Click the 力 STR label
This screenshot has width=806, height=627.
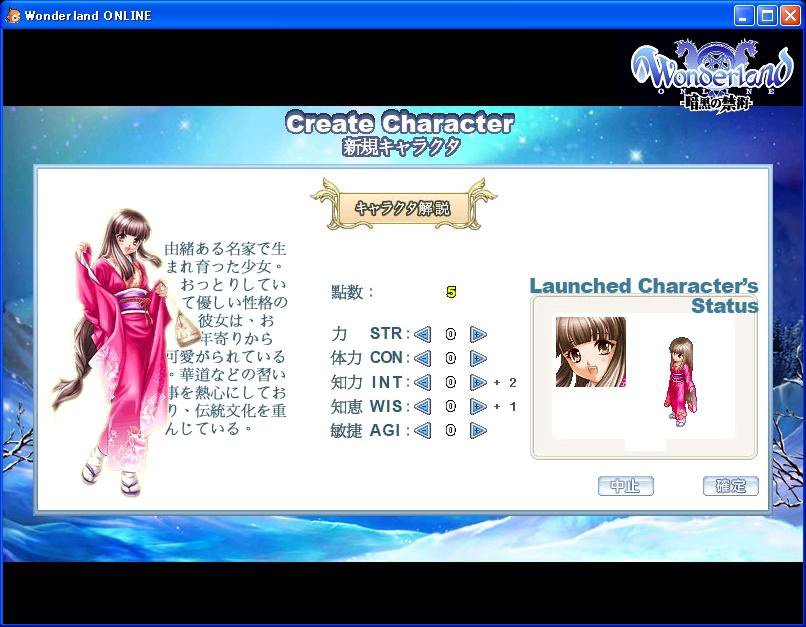point(370,334)
